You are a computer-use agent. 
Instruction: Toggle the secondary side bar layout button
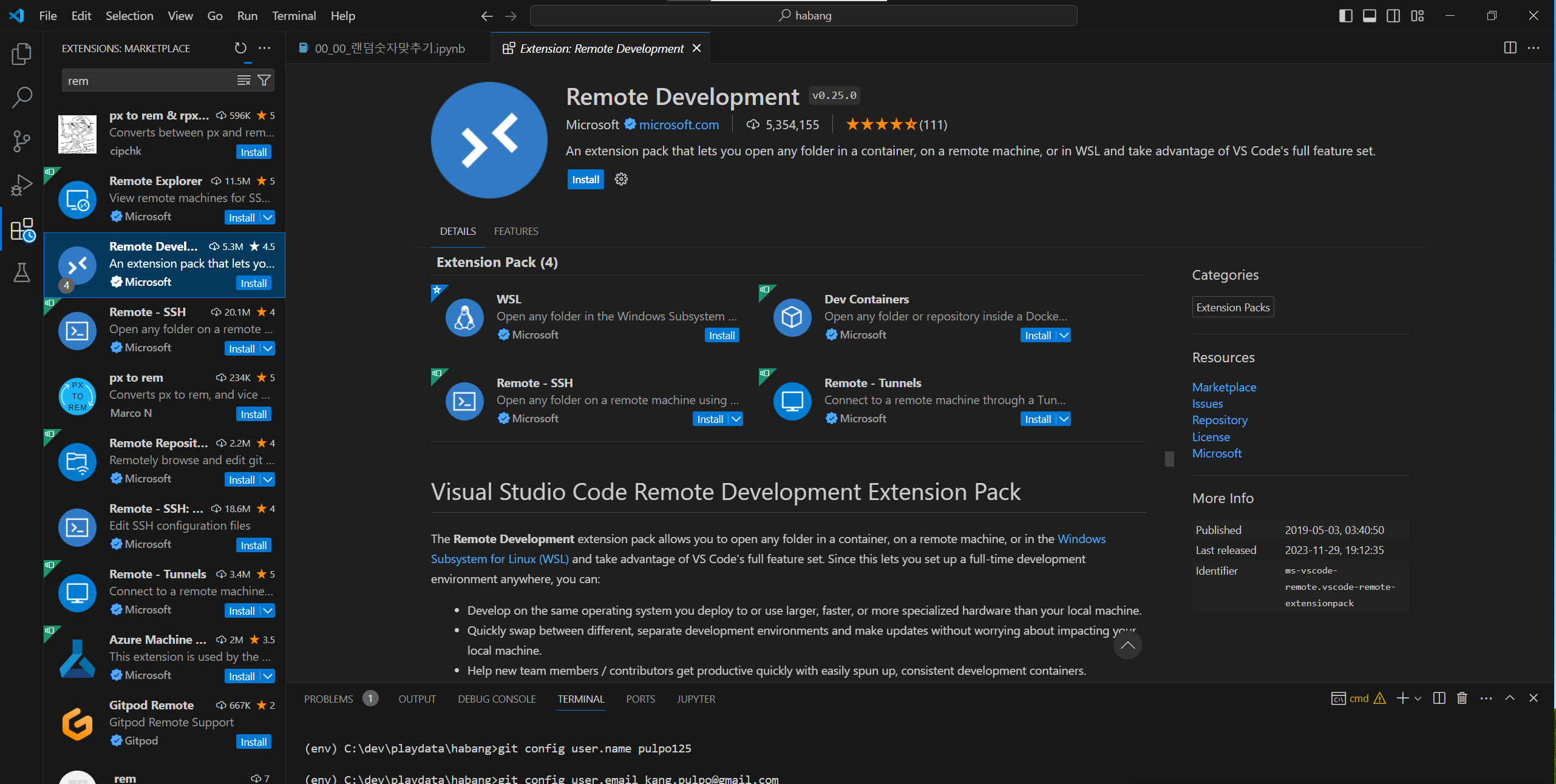tap(1393, 16)
